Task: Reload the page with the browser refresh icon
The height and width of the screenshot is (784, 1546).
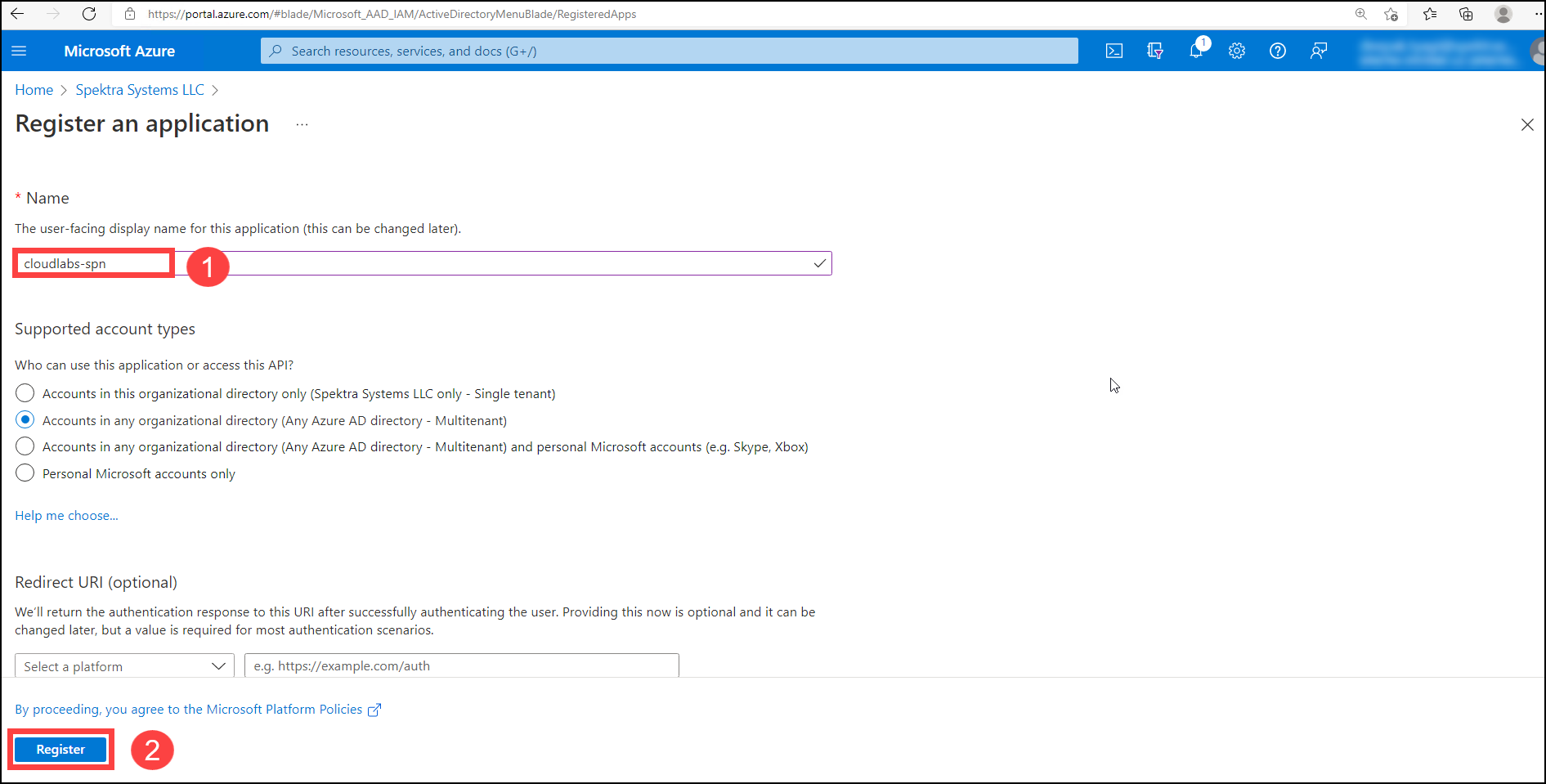Action: (89, 14)
